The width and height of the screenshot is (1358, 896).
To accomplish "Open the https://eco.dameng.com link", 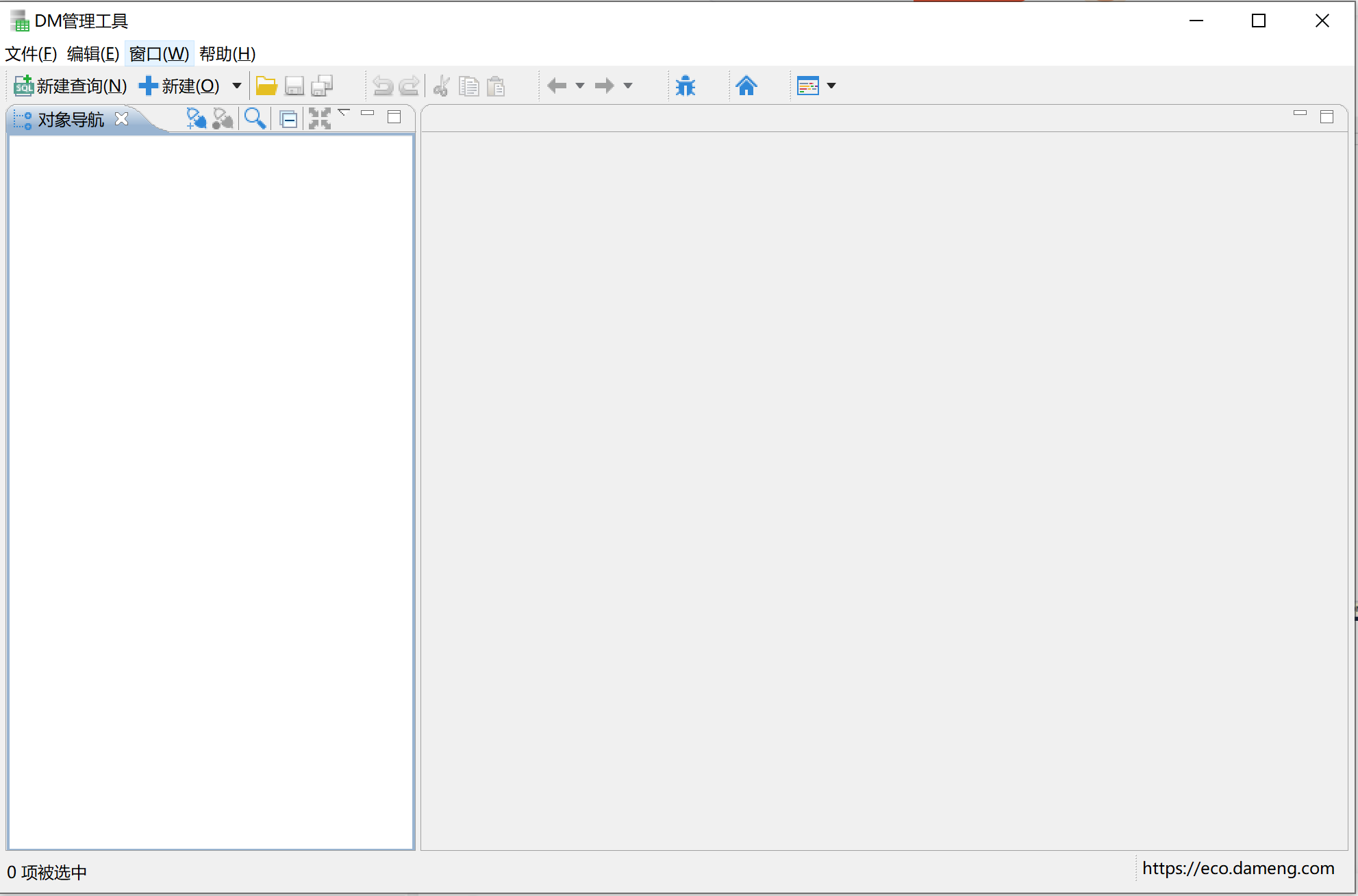I will pos(1237,869).
